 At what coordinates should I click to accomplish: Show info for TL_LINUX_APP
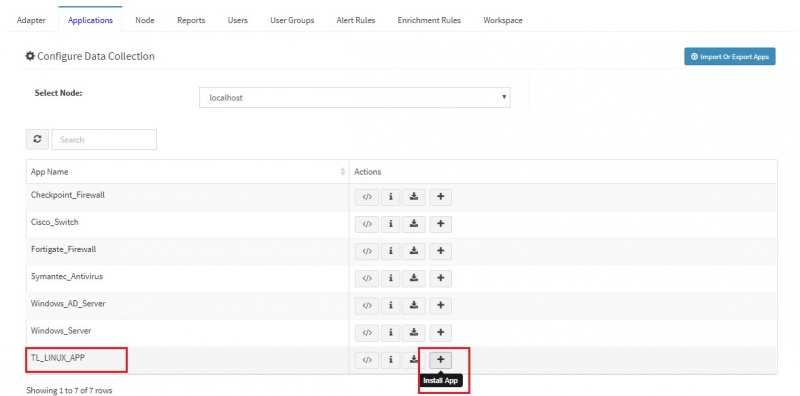(391, 360)
